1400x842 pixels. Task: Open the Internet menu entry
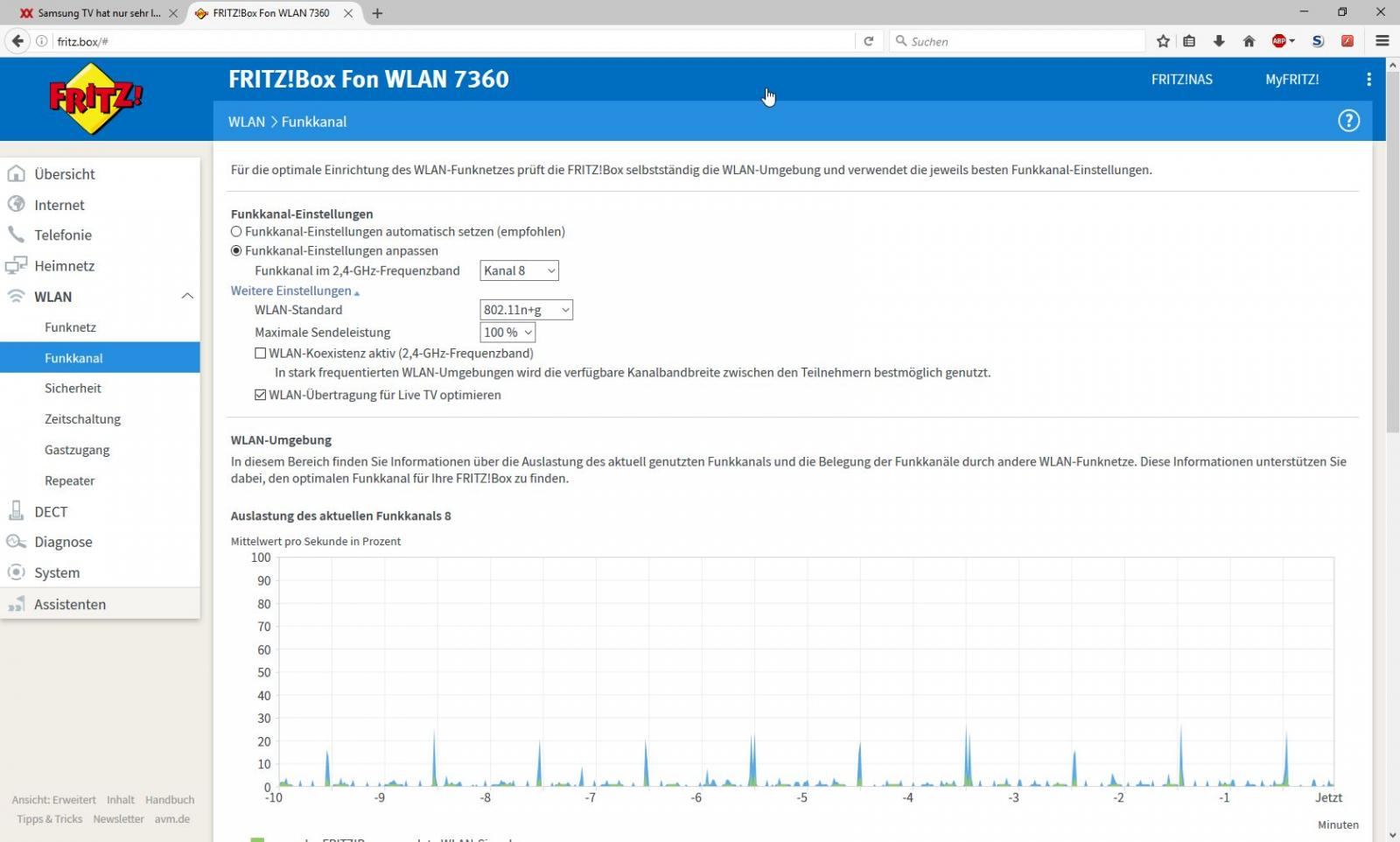tap(59, 204)
